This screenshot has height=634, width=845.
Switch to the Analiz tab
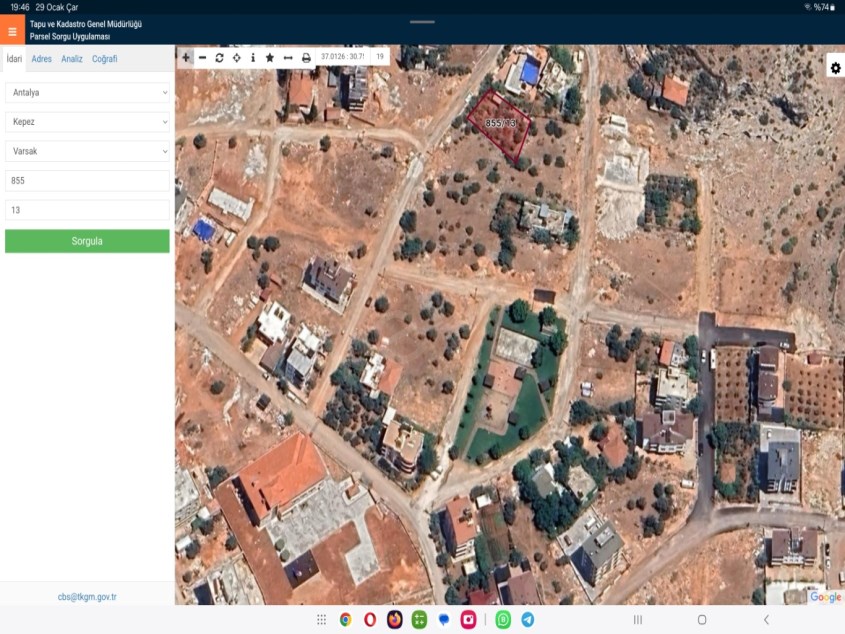click(x=72, y=59)
